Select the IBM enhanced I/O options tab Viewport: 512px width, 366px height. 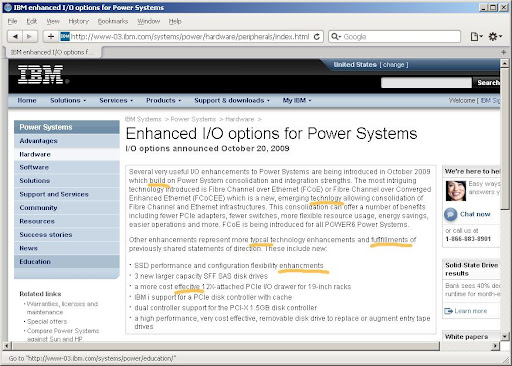(x=52, y=52)
